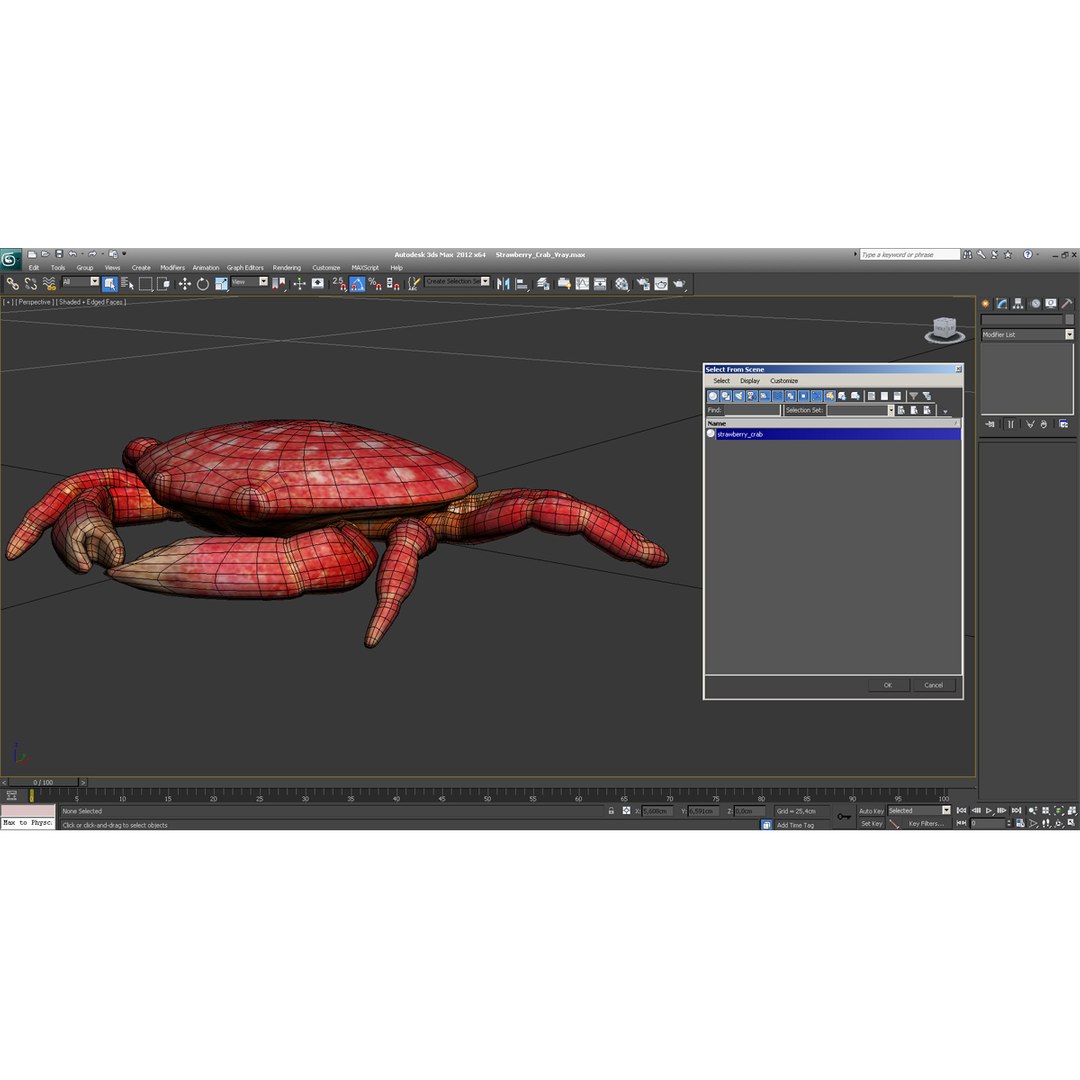Viewport: 1080px width, 1080px height.
Task: Open the Render Setup dialog
Action: 643,284
